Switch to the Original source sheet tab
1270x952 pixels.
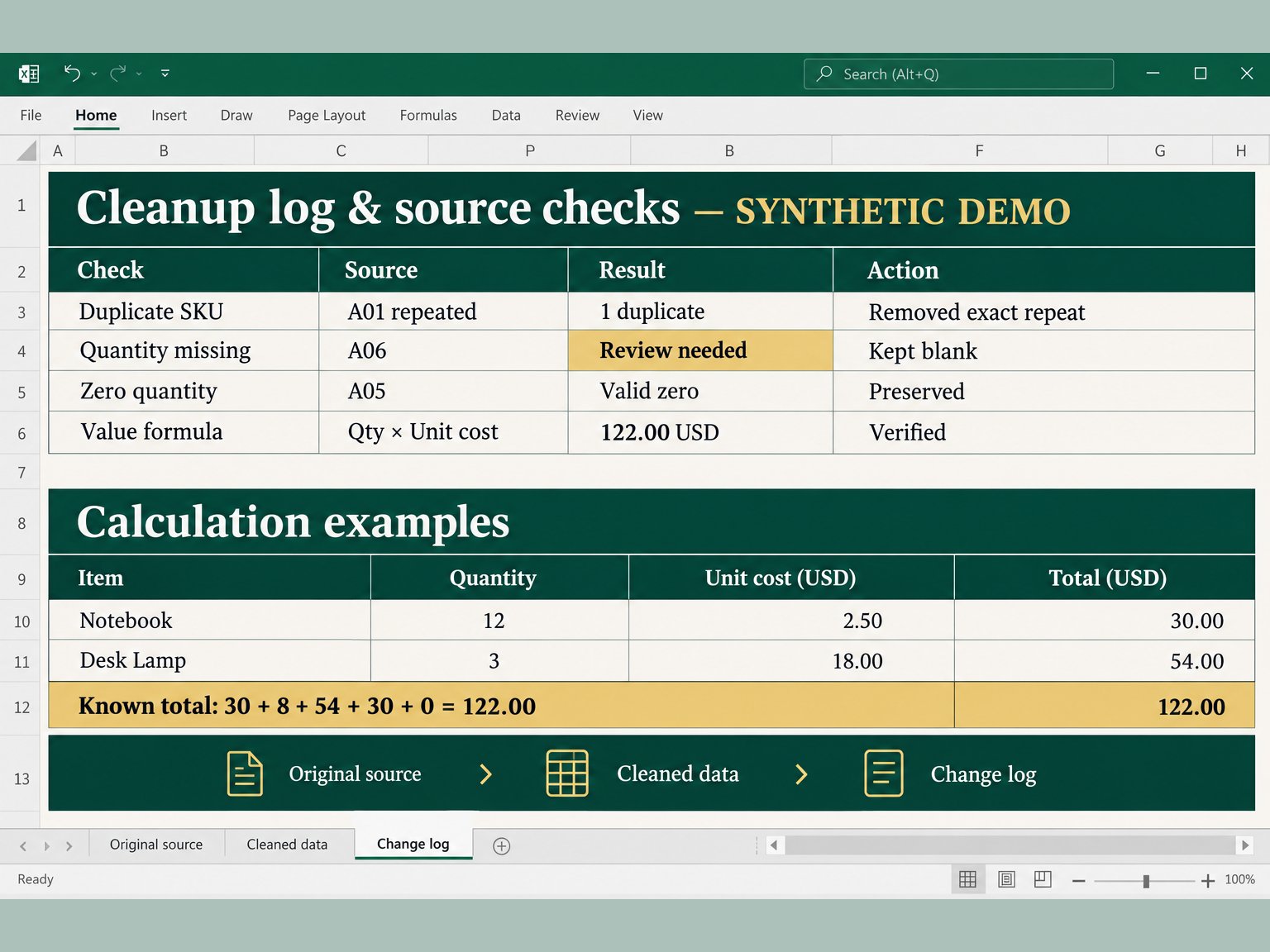point(156,845)
